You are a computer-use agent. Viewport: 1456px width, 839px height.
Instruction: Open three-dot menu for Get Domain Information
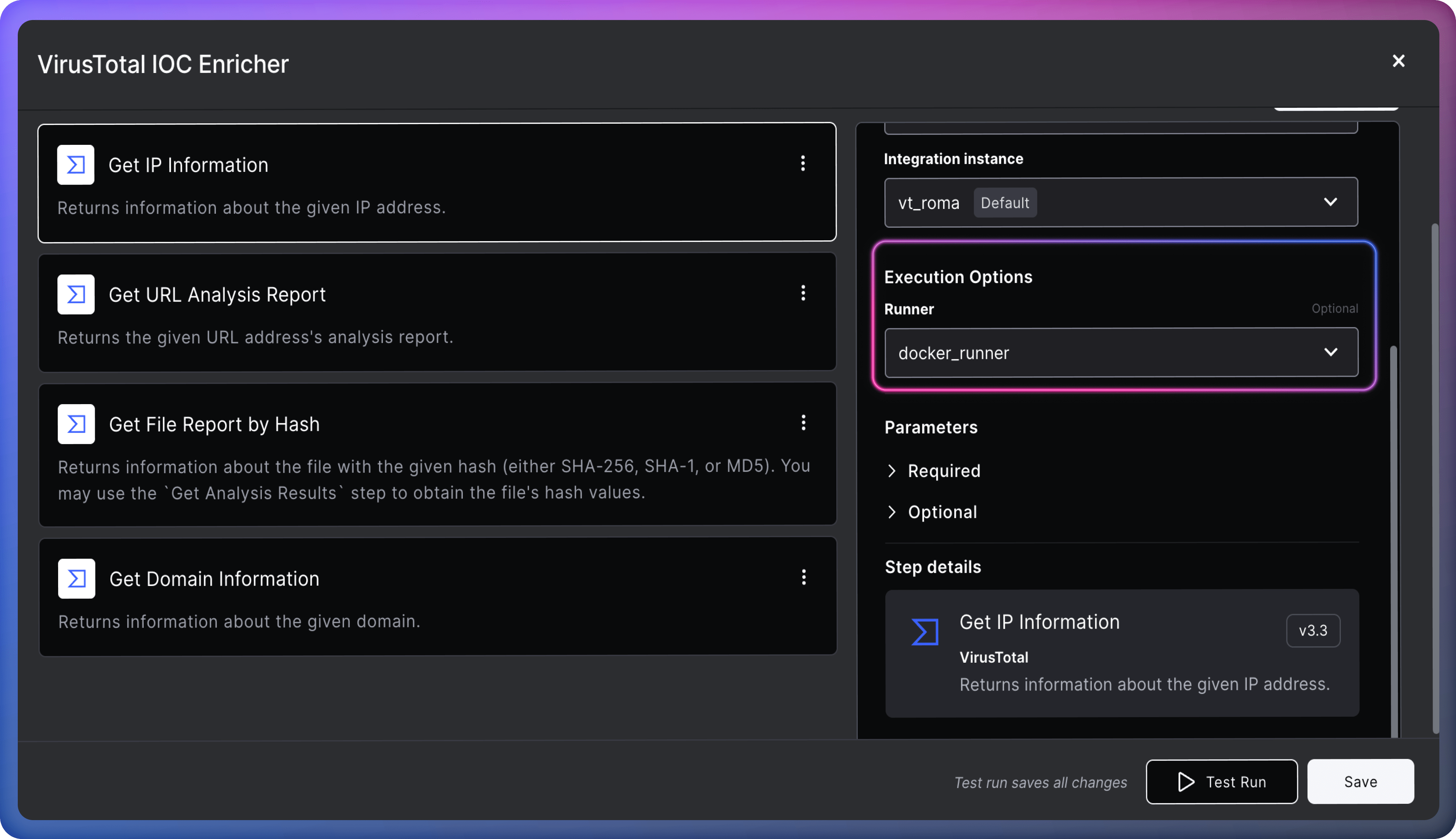(804, 577)
